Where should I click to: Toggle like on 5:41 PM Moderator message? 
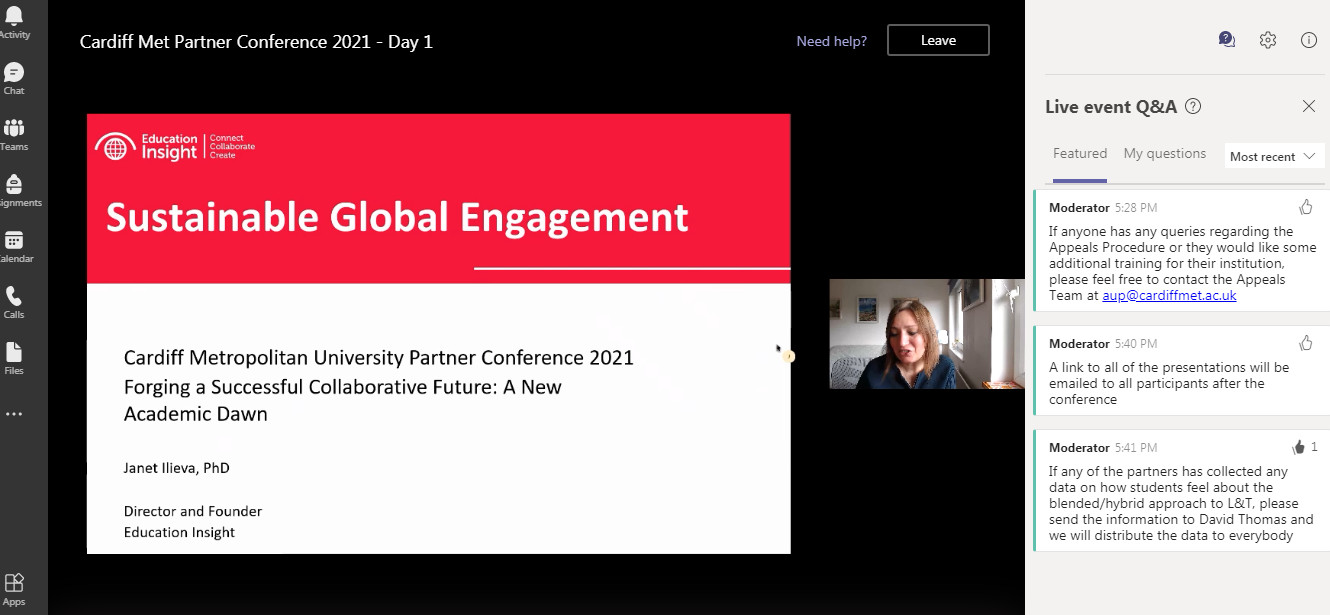[x=1299, y=447]
